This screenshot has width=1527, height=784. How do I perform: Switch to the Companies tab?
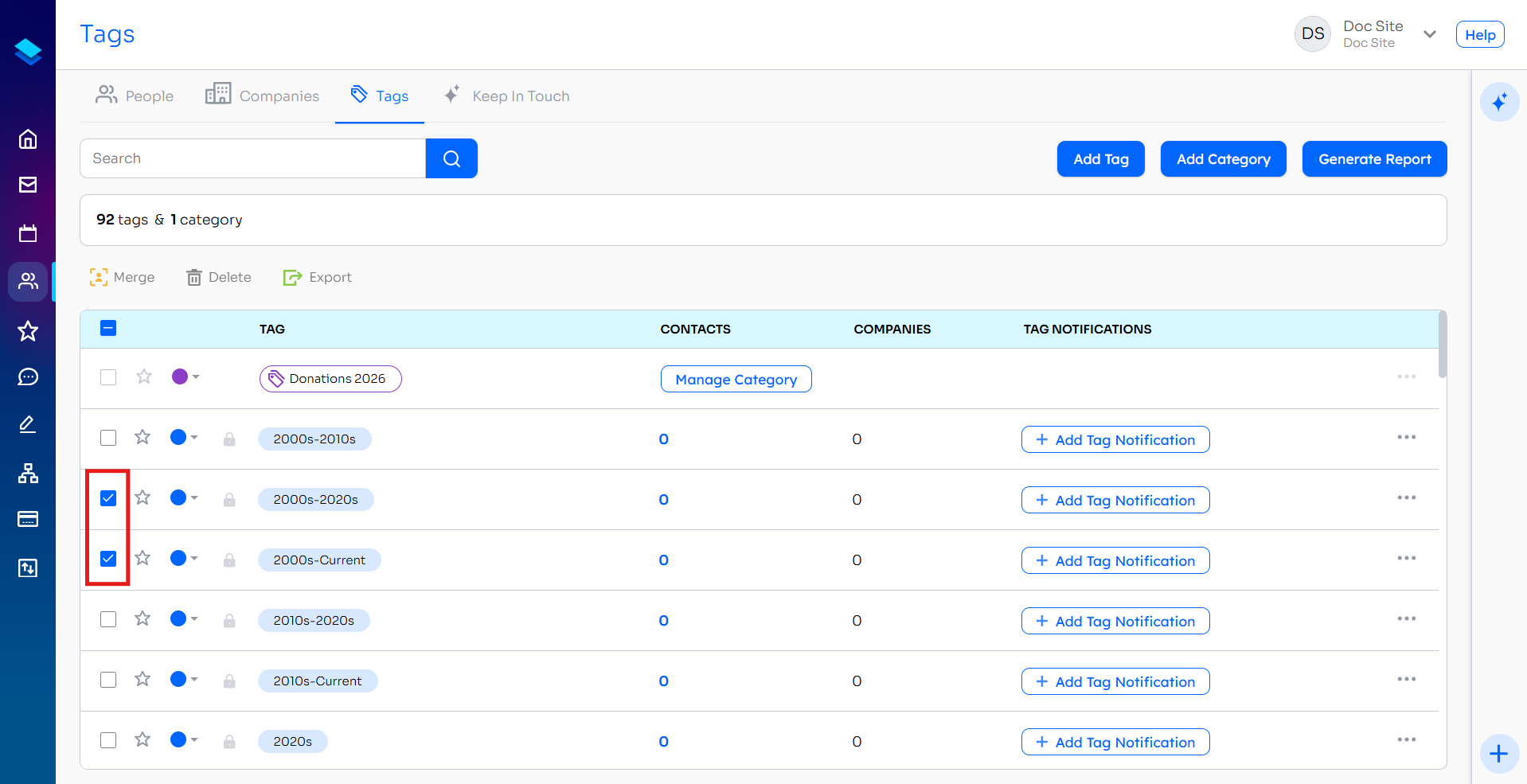pos(262,96)
